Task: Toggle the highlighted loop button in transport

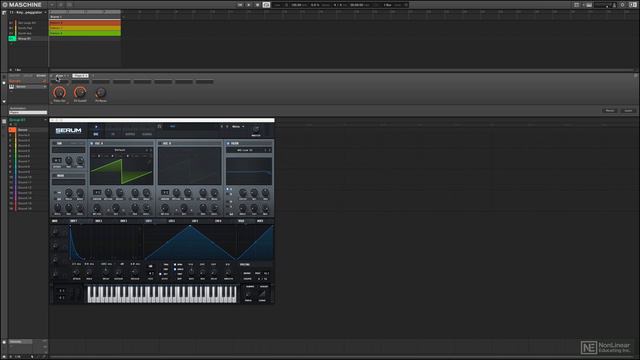Action: point(266,5)
